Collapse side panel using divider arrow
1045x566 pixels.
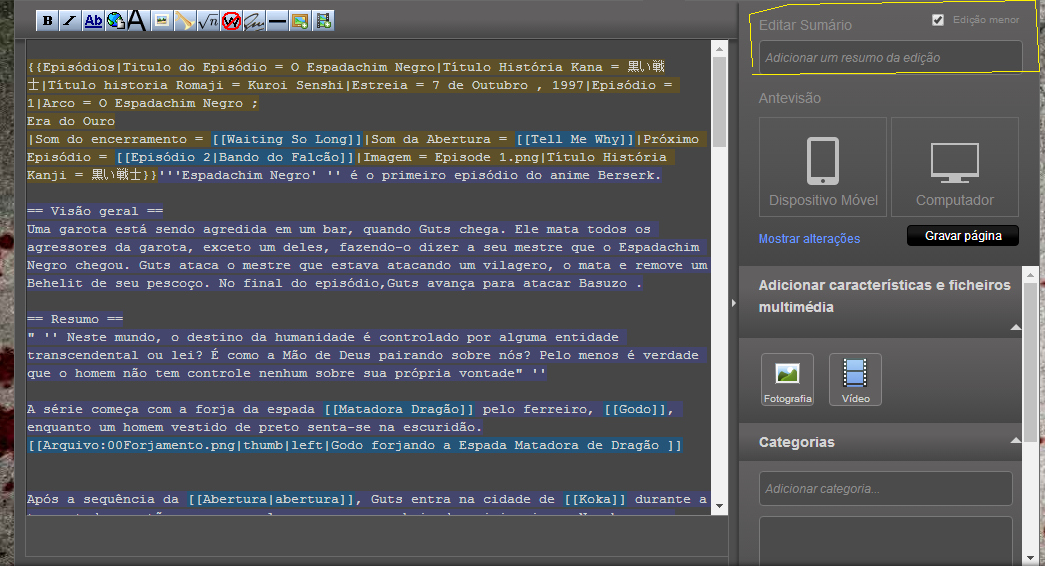pyautogui.click(x=734, y=303)
